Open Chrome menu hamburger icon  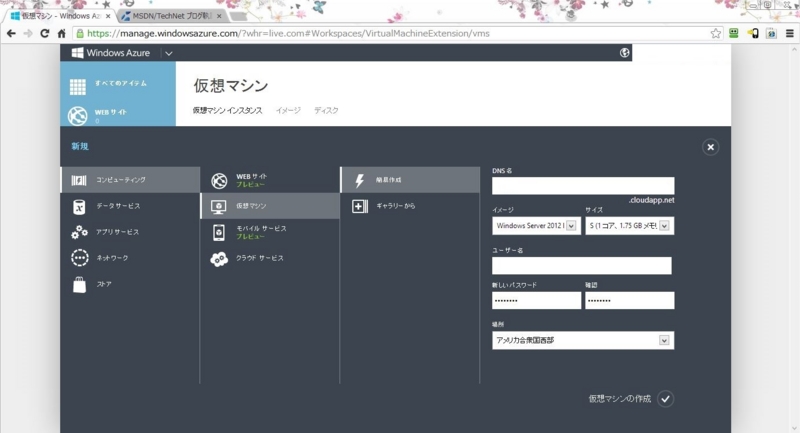click(x=789, y=34)
